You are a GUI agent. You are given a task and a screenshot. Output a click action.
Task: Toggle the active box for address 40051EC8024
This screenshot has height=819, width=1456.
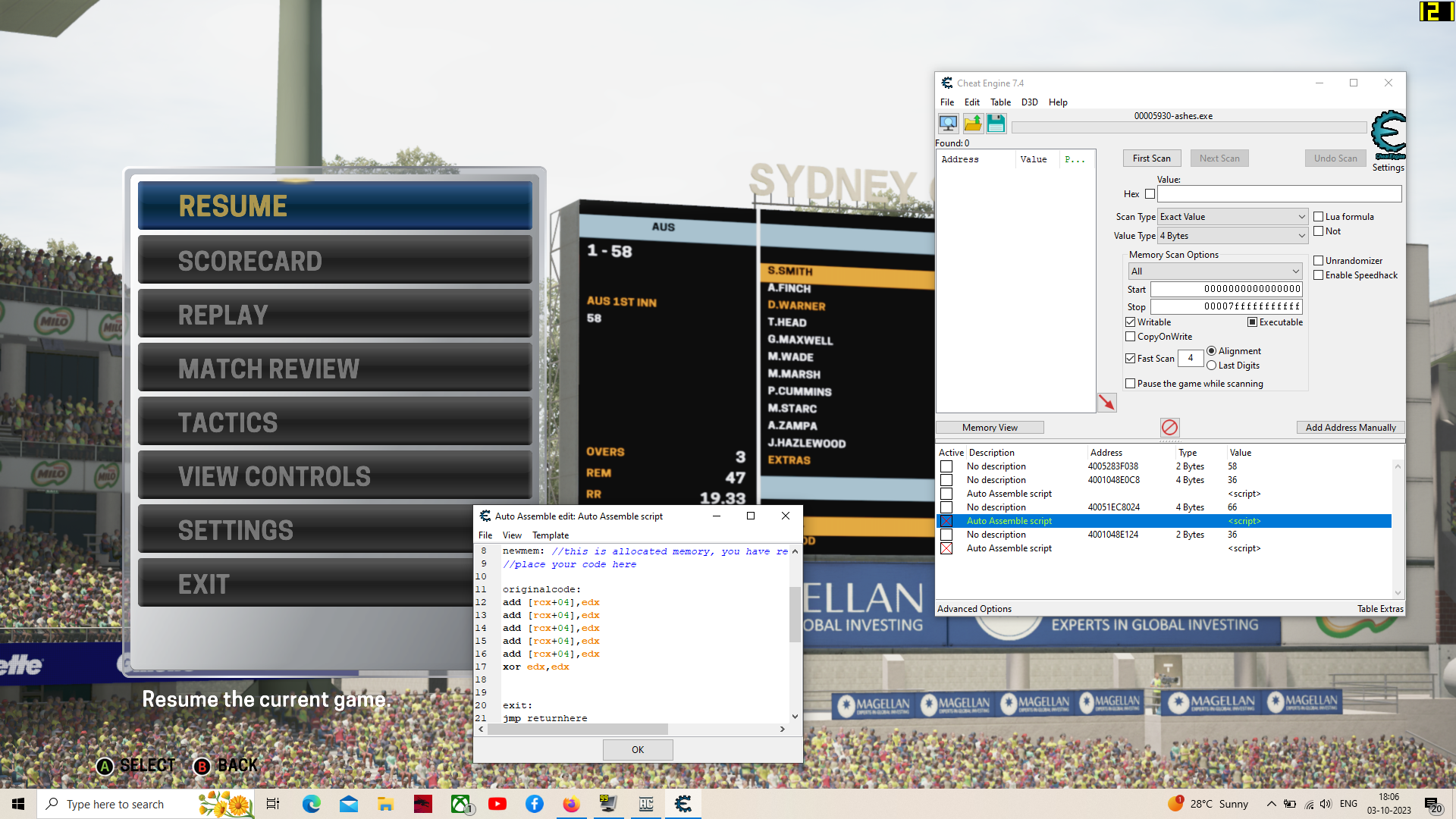tap(946, 507)
